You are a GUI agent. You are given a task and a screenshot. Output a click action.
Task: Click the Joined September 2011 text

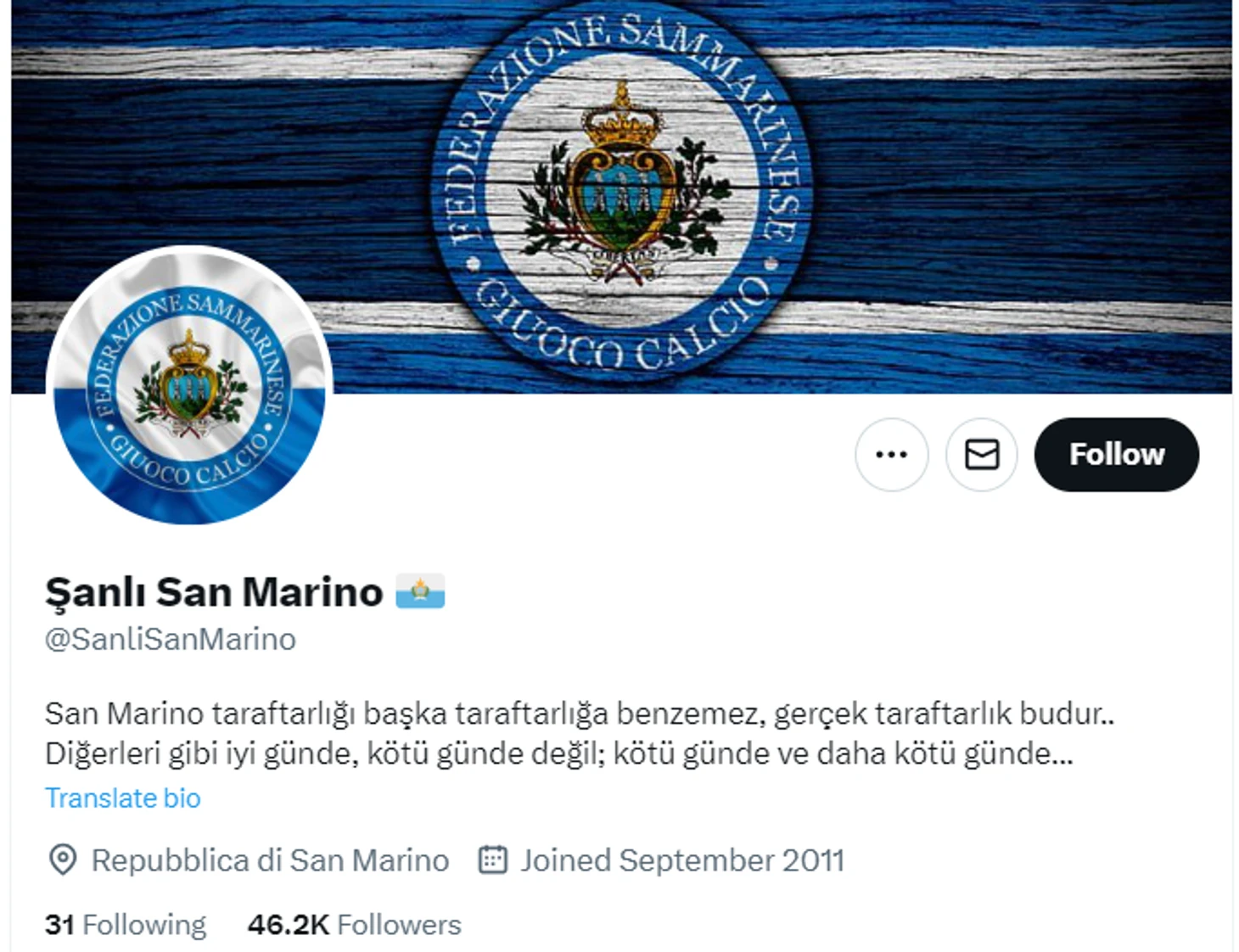(x=682, y=860)
